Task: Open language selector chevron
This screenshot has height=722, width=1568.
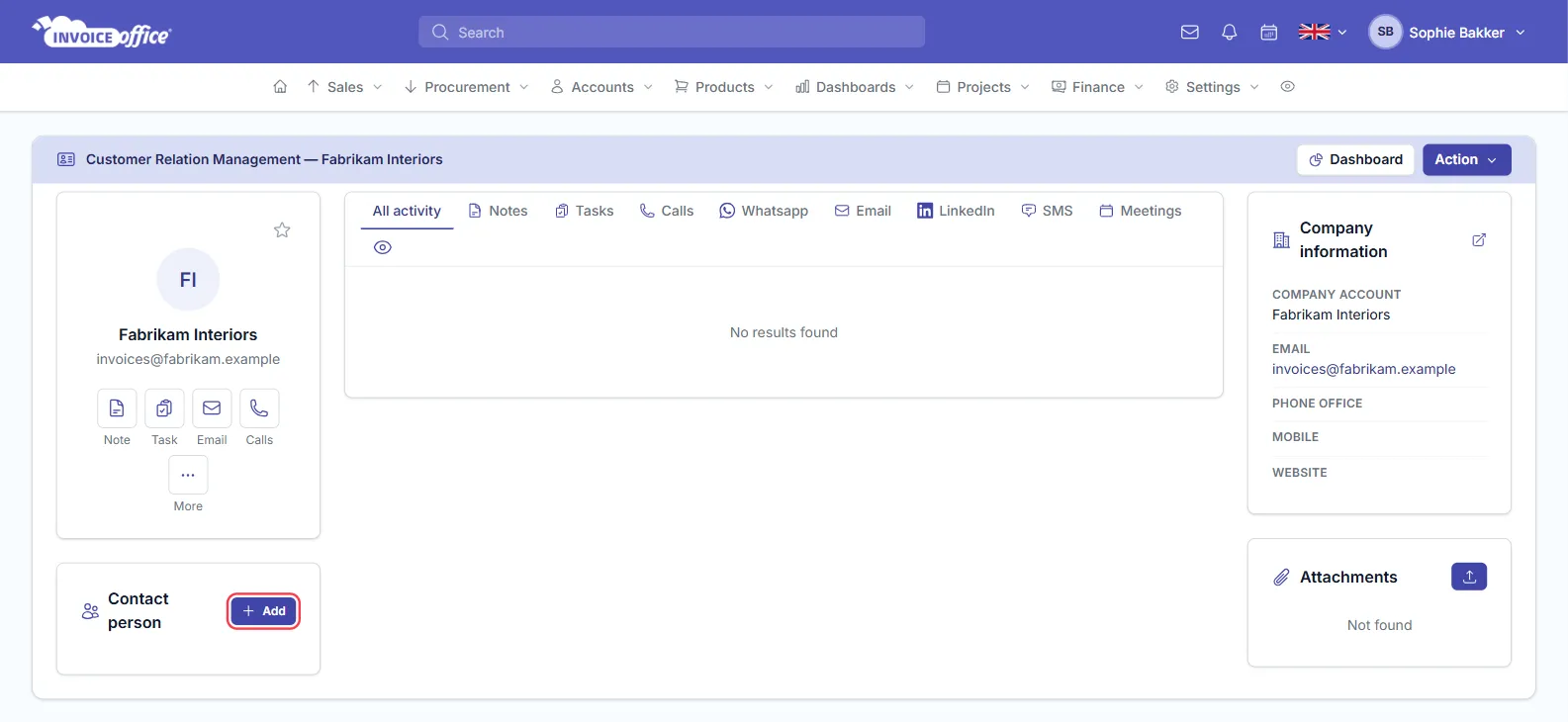Action: (1342, 33)
